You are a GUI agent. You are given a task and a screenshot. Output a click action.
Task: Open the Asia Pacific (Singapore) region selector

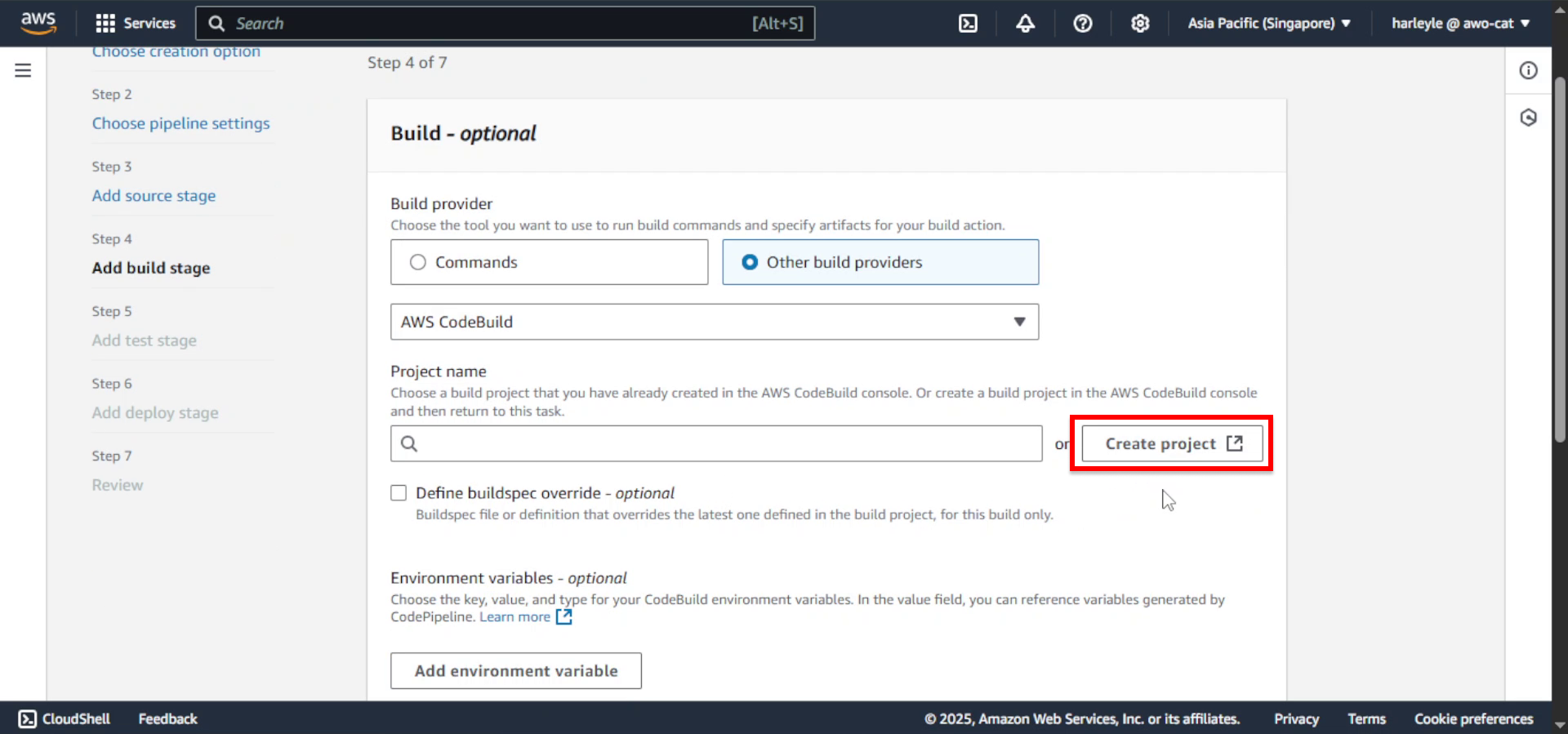pos(1269,23)
